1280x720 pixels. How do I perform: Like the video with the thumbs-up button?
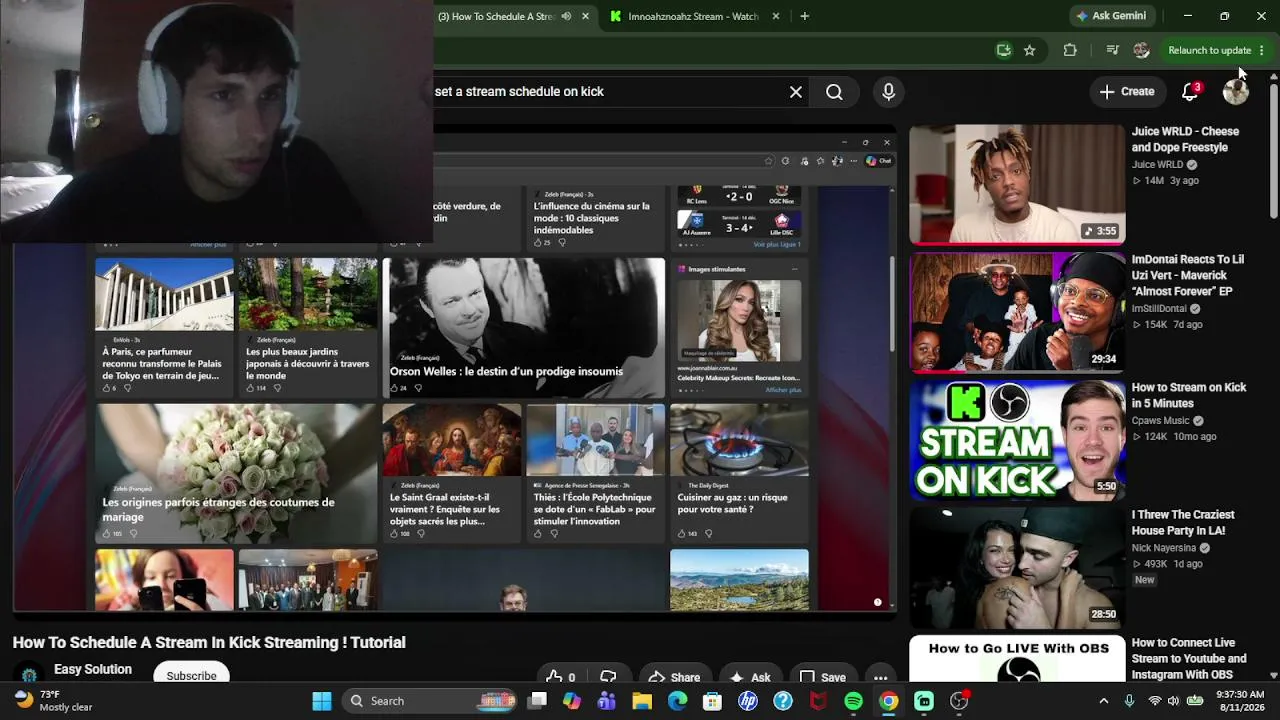(561, 677)
